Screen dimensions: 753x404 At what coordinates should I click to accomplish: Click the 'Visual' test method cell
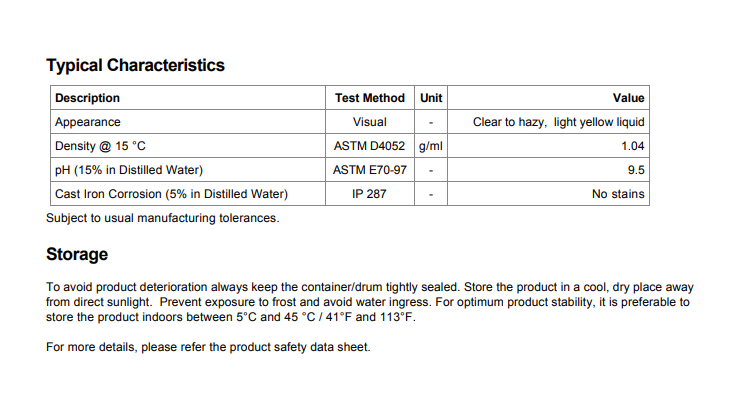370,122
